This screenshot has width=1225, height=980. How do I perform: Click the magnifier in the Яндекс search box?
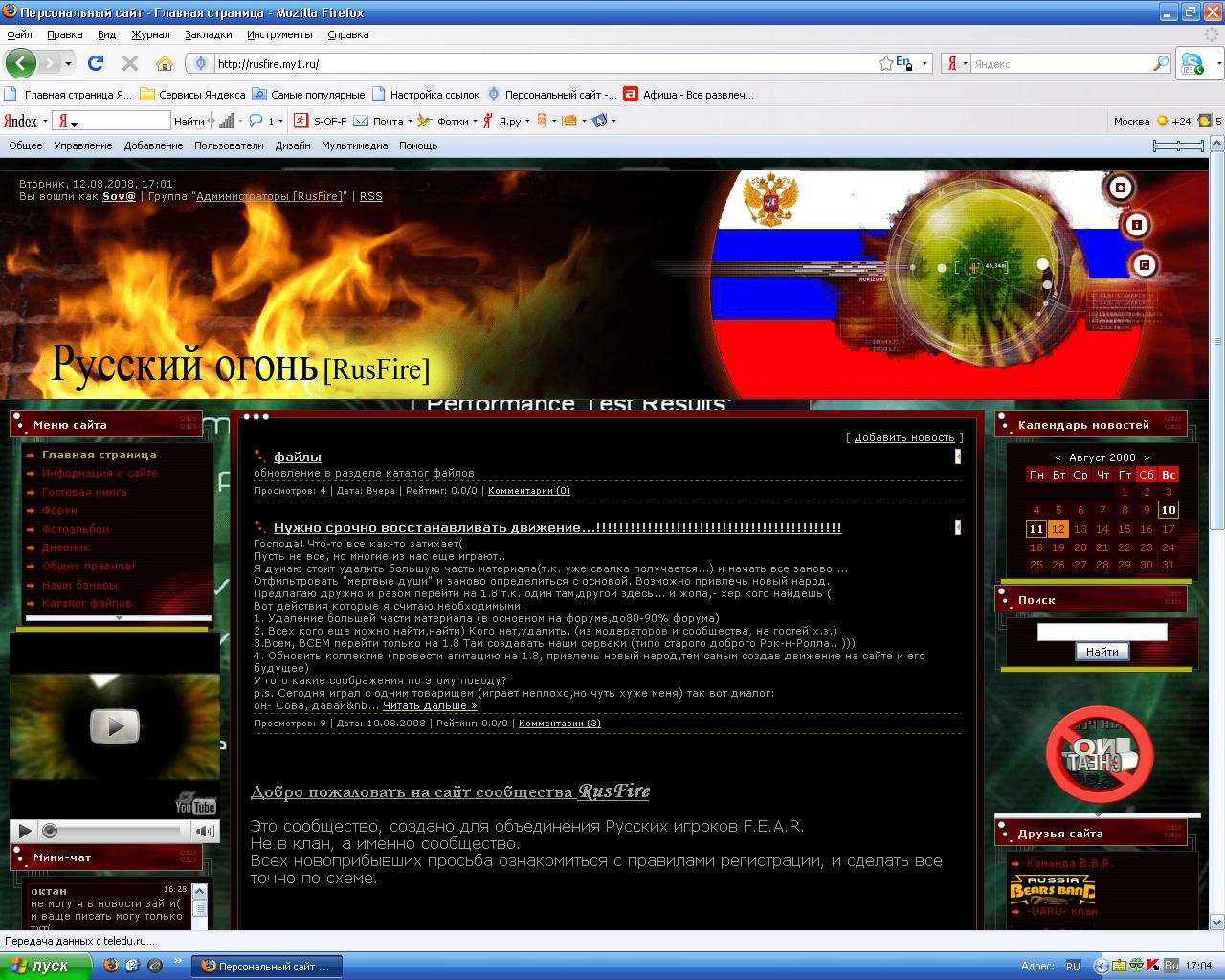(1161, 63)
